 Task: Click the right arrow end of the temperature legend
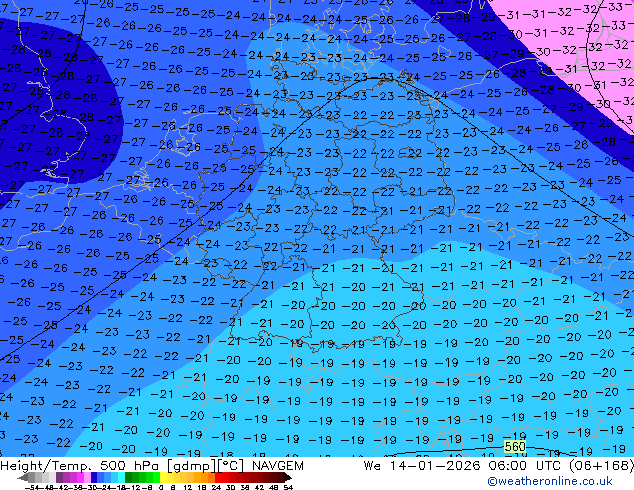tap(288, 478)
